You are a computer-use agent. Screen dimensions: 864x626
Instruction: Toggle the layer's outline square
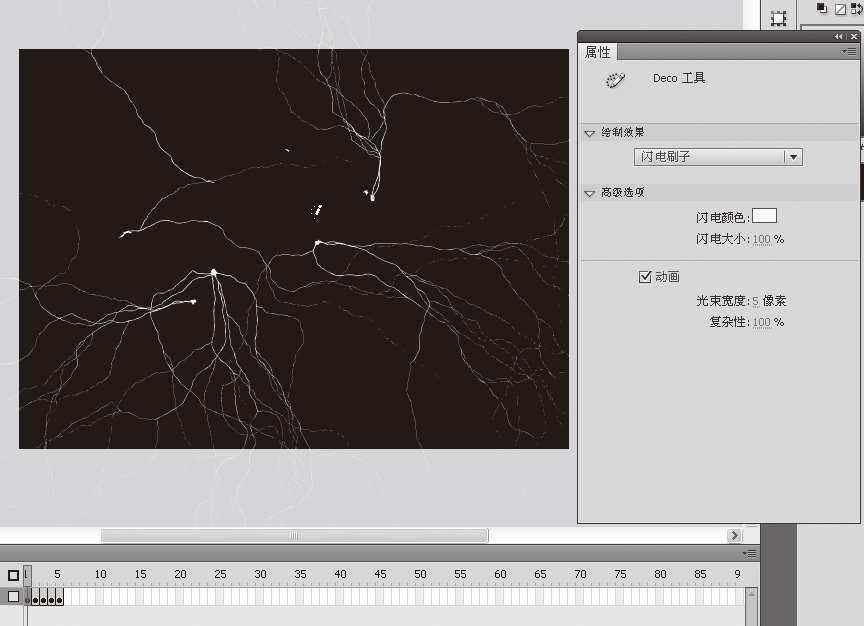coord(13,596)
